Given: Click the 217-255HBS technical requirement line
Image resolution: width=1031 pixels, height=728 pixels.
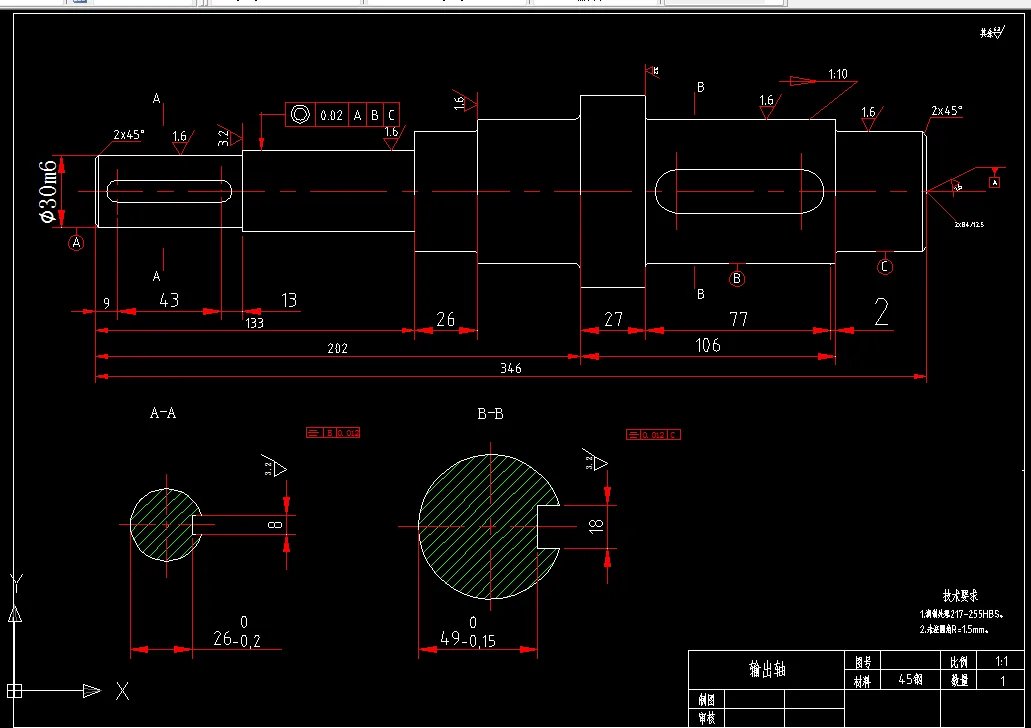Looking at the screenshot, I should 961,614.
